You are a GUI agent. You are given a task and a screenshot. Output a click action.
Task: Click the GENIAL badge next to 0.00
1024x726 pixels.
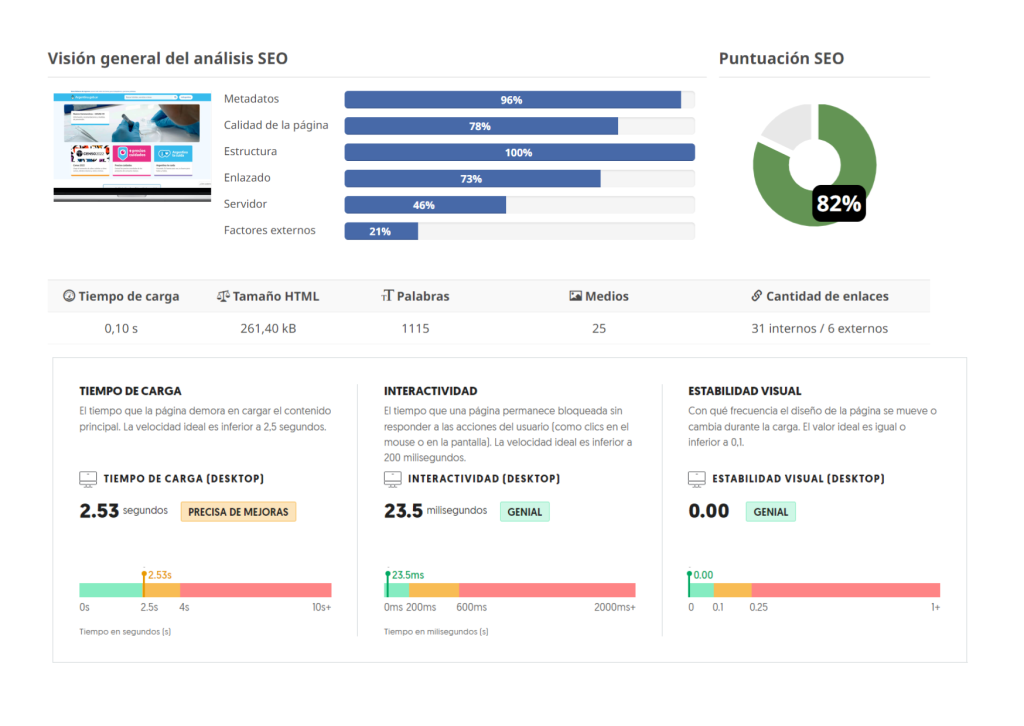point(770,512)
